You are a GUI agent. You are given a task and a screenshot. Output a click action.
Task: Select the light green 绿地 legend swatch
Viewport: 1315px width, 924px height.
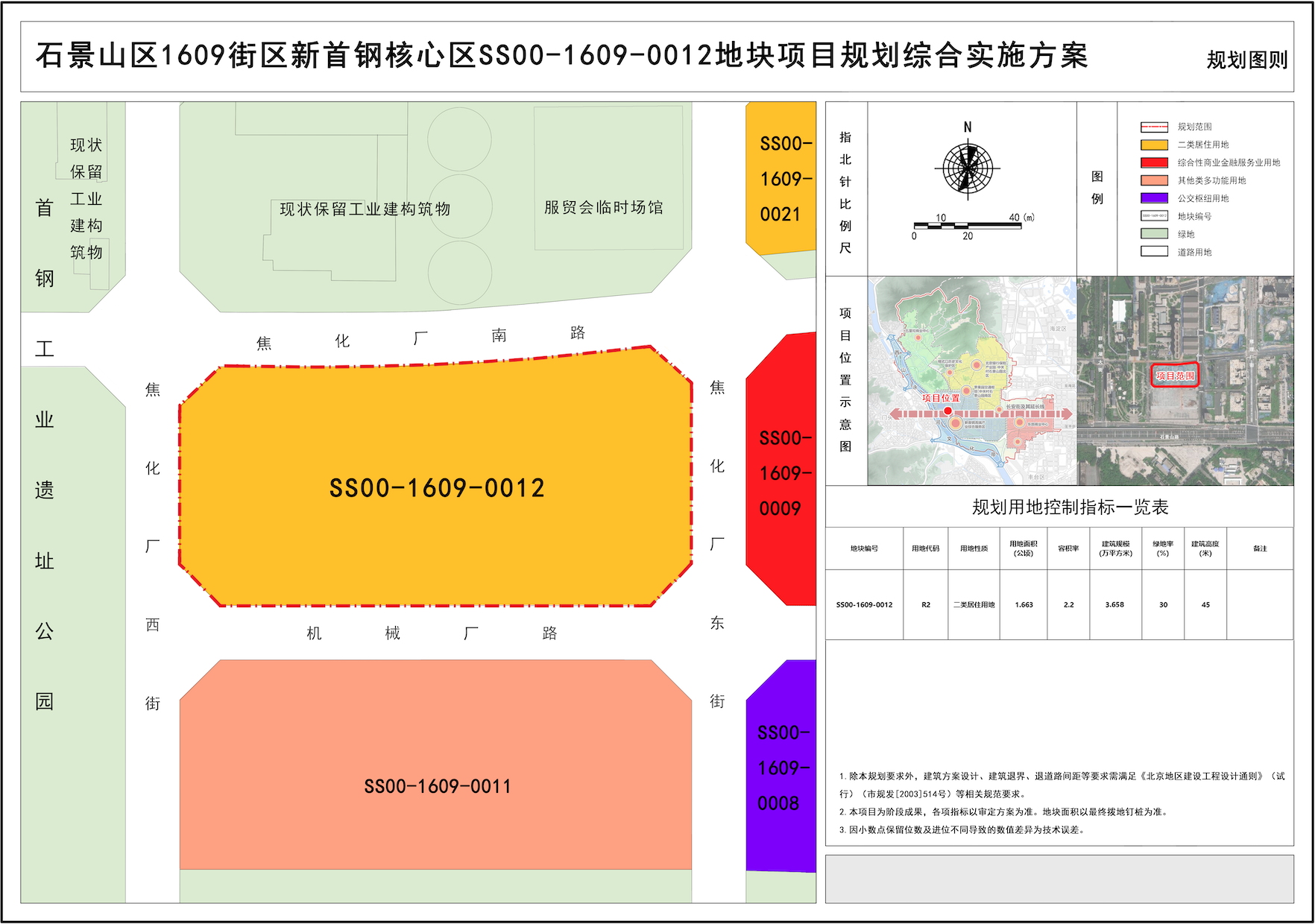point(1154,234)
